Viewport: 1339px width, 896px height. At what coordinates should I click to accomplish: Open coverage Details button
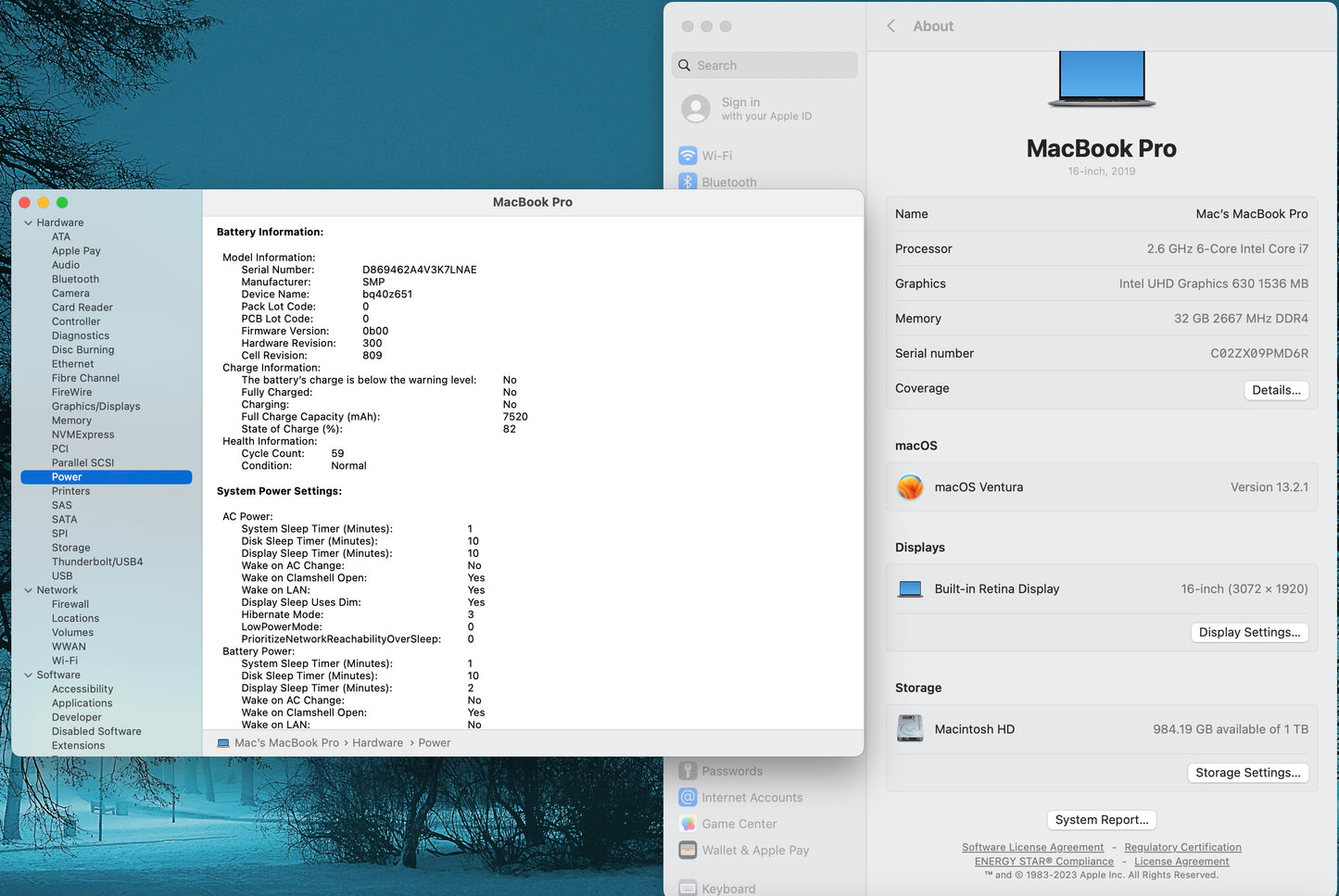pyautogui.click(x=1276, y=390)
